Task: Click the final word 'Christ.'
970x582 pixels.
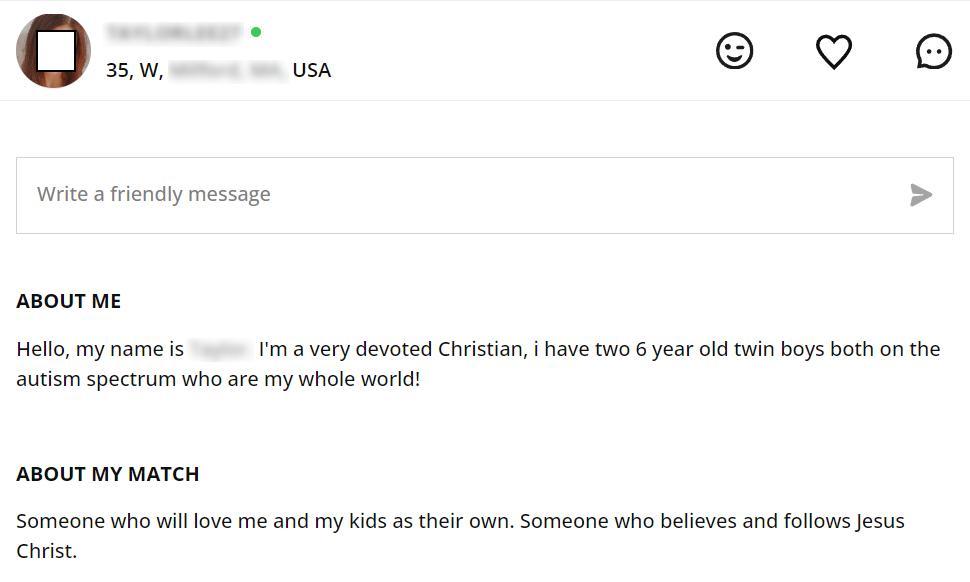Action: (46, 551)
